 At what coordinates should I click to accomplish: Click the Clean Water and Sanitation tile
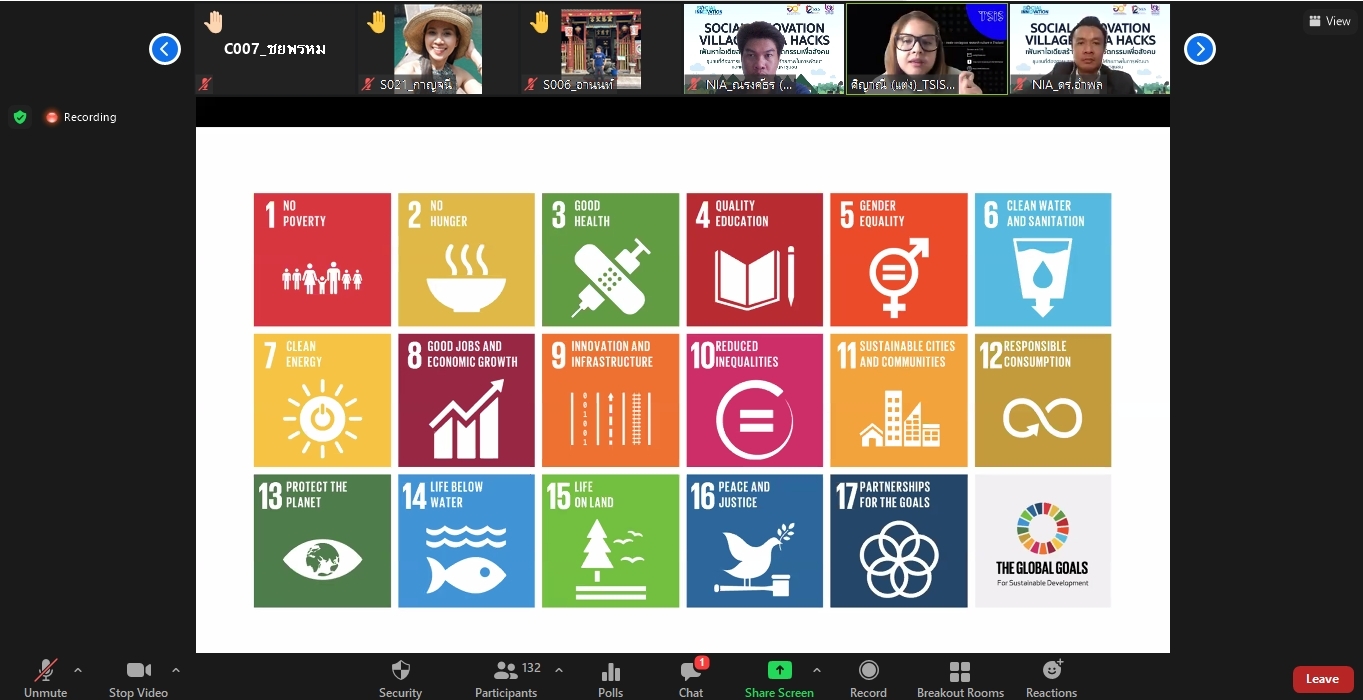click(x=1043, y=260)
